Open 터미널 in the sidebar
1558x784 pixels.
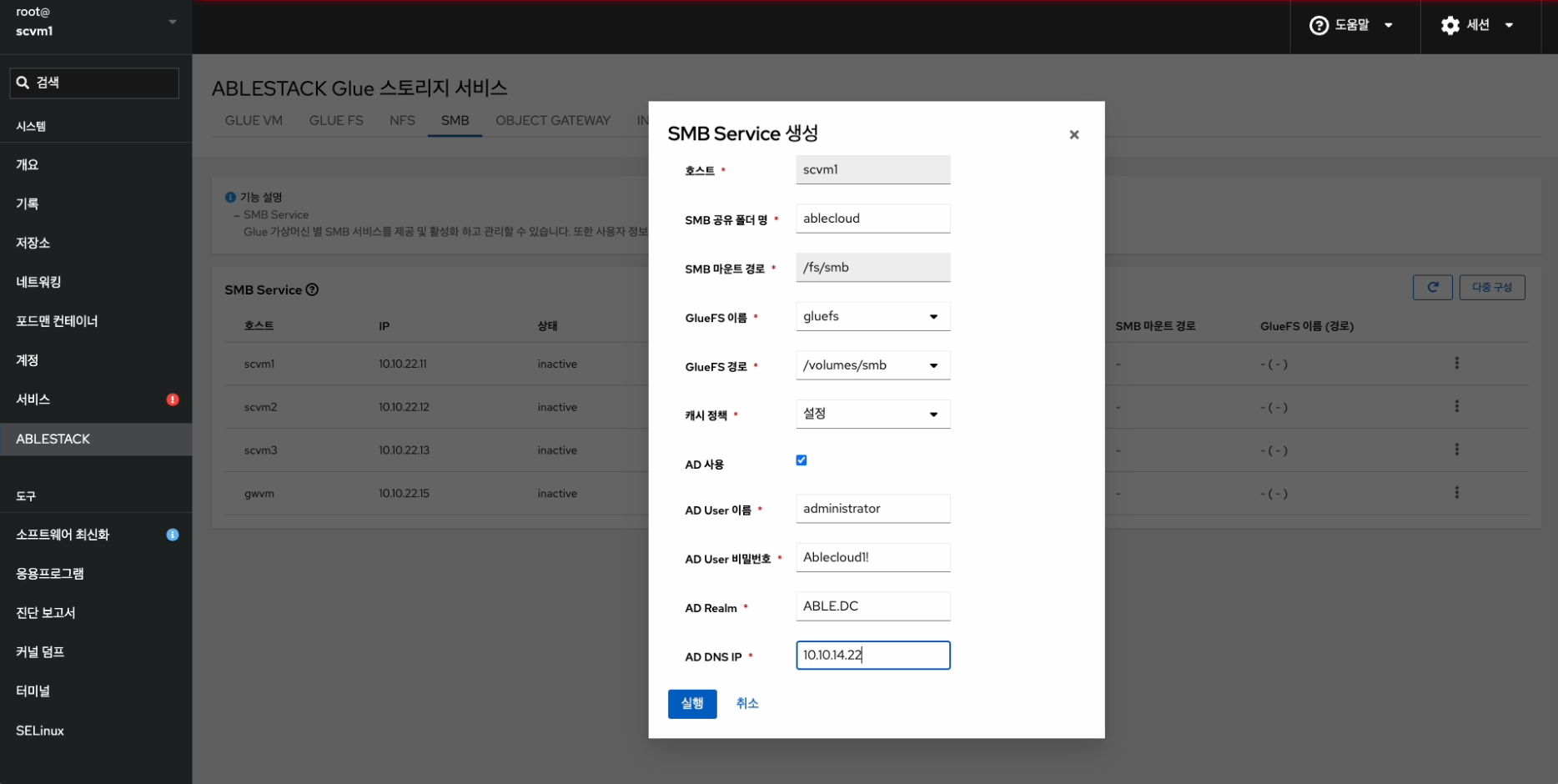33,691
